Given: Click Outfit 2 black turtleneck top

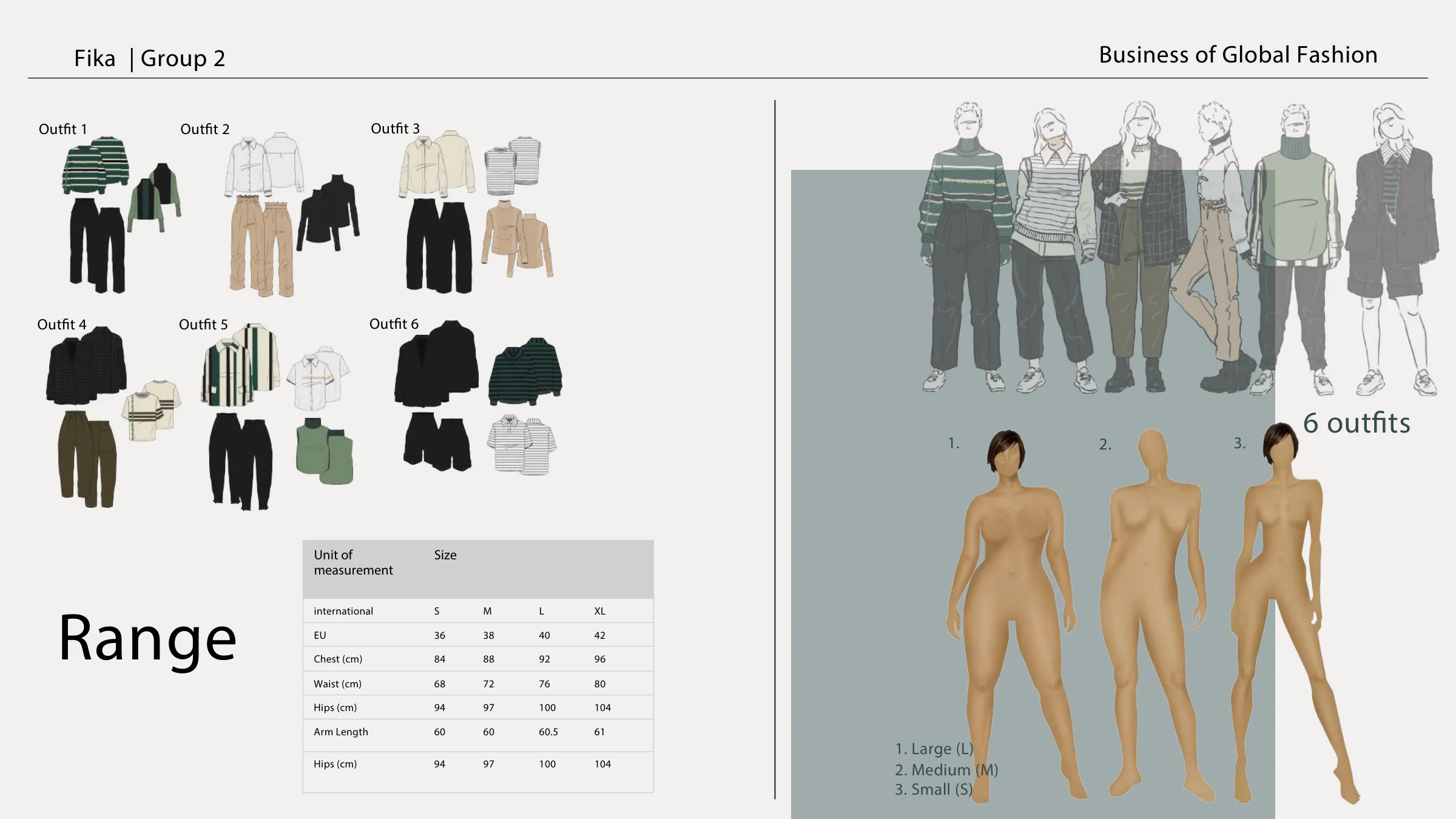Looking at the screenshot, I should 328,212.
